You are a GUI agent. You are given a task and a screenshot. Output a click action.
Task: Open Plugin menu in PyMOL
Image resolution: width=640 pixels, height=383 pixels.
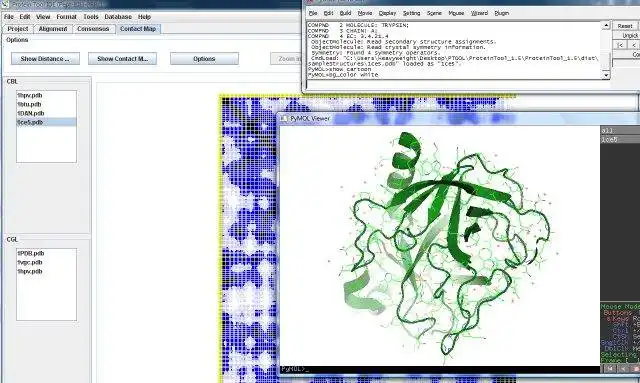[502, 13]
